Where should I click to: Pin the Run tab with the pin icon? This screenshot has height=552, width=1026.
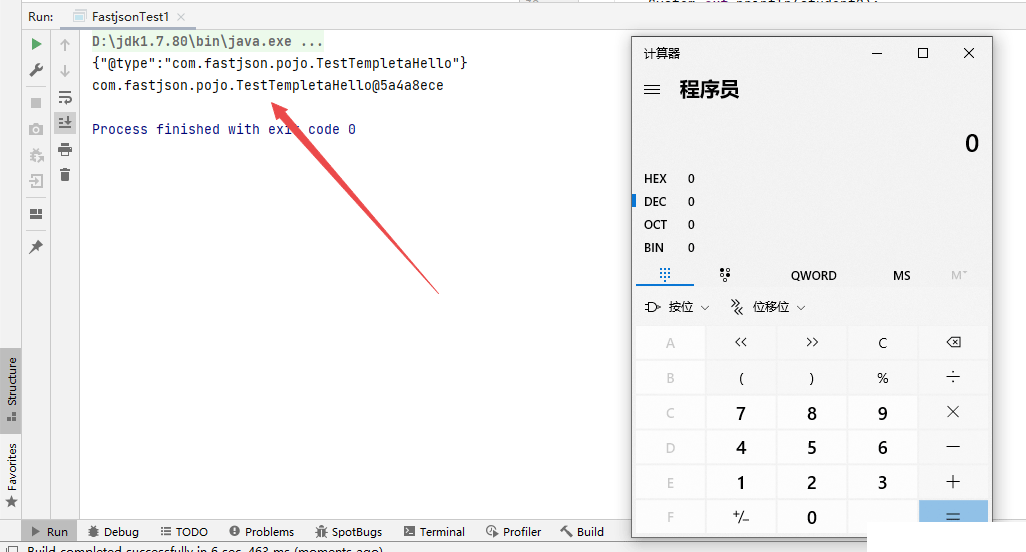(x=36, y=247)
